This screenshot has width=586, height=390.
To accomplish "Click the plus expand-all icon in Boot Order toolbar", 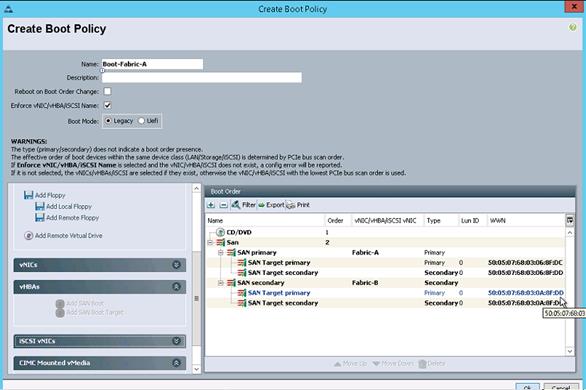I will [211, 205].
